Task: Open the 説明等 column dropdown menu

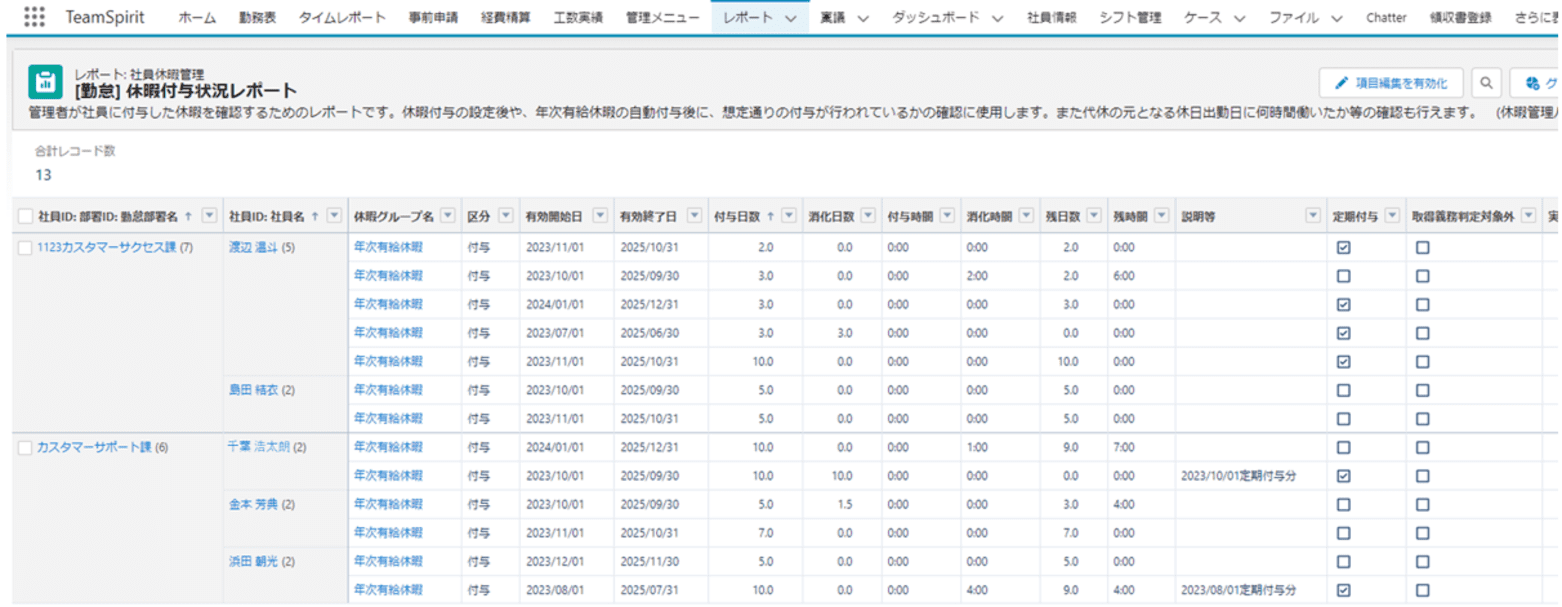Action: pyautogui.click(x=1312, y=216)
